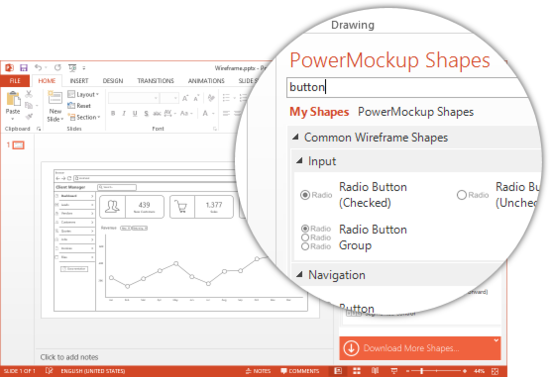Click the 44% zoom level
The image size is (550, 377).
pos(479,371)
